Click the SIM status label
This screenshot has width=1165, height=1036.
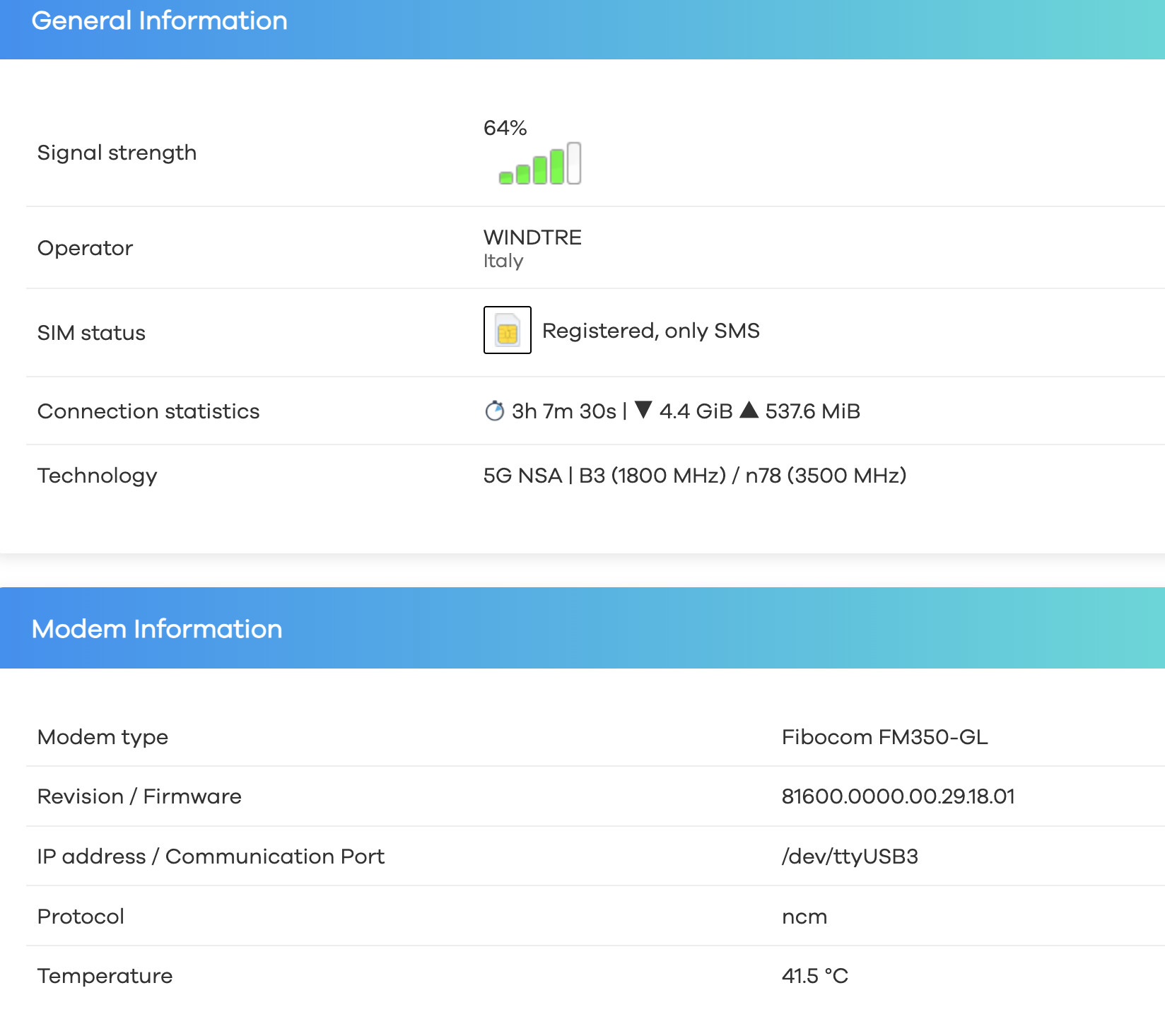click(x=91, y=333)
